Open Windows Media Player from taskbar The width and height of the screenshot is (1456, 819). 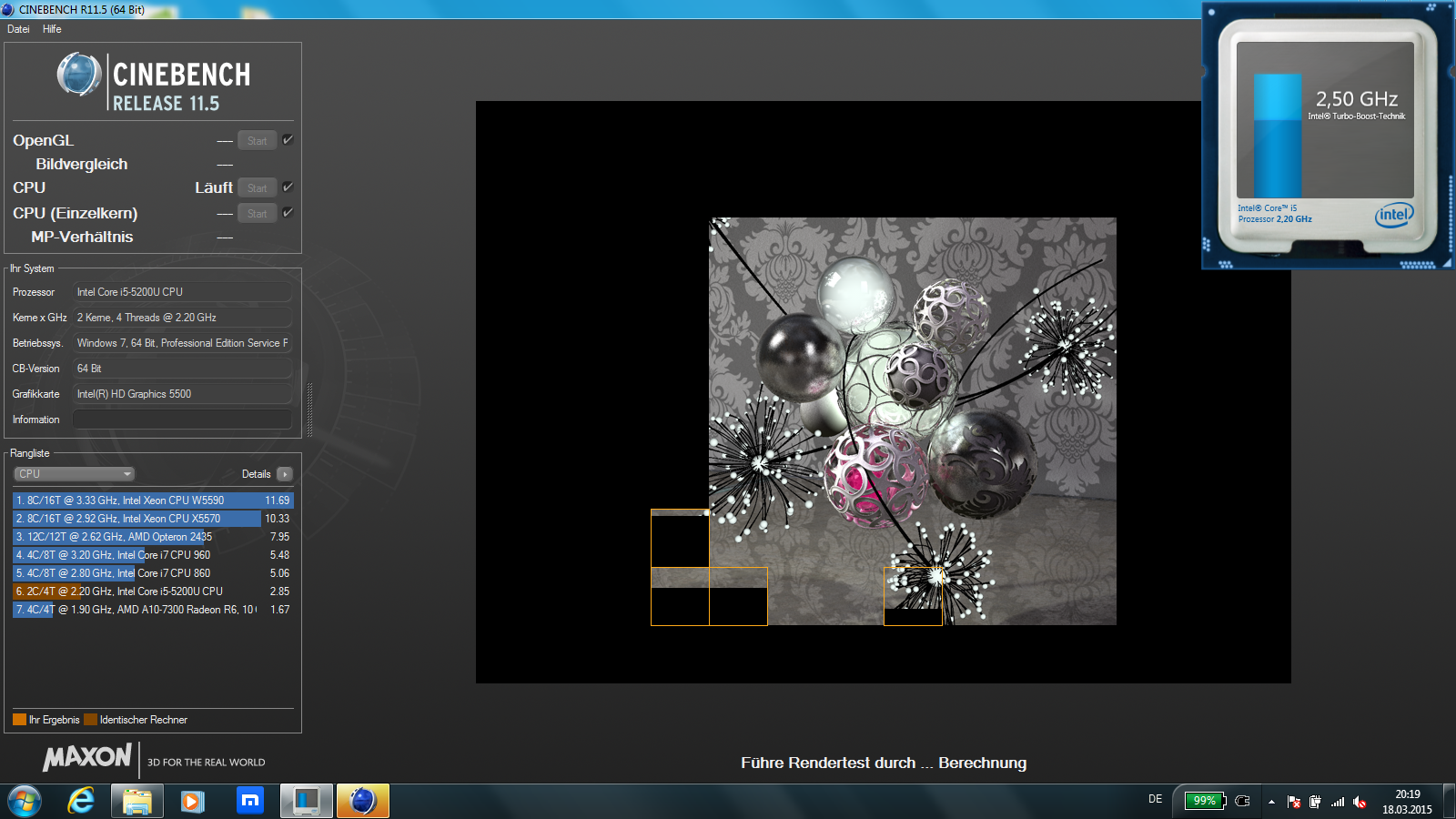[x=193, y=801]
